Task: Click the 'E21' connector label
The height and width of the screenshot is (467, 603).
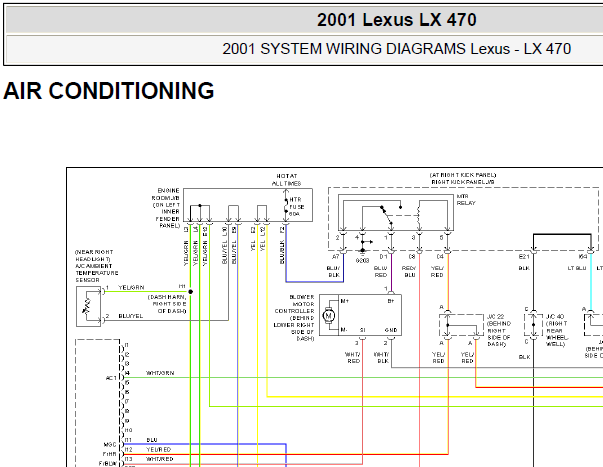Action: [x=524, y=256]
